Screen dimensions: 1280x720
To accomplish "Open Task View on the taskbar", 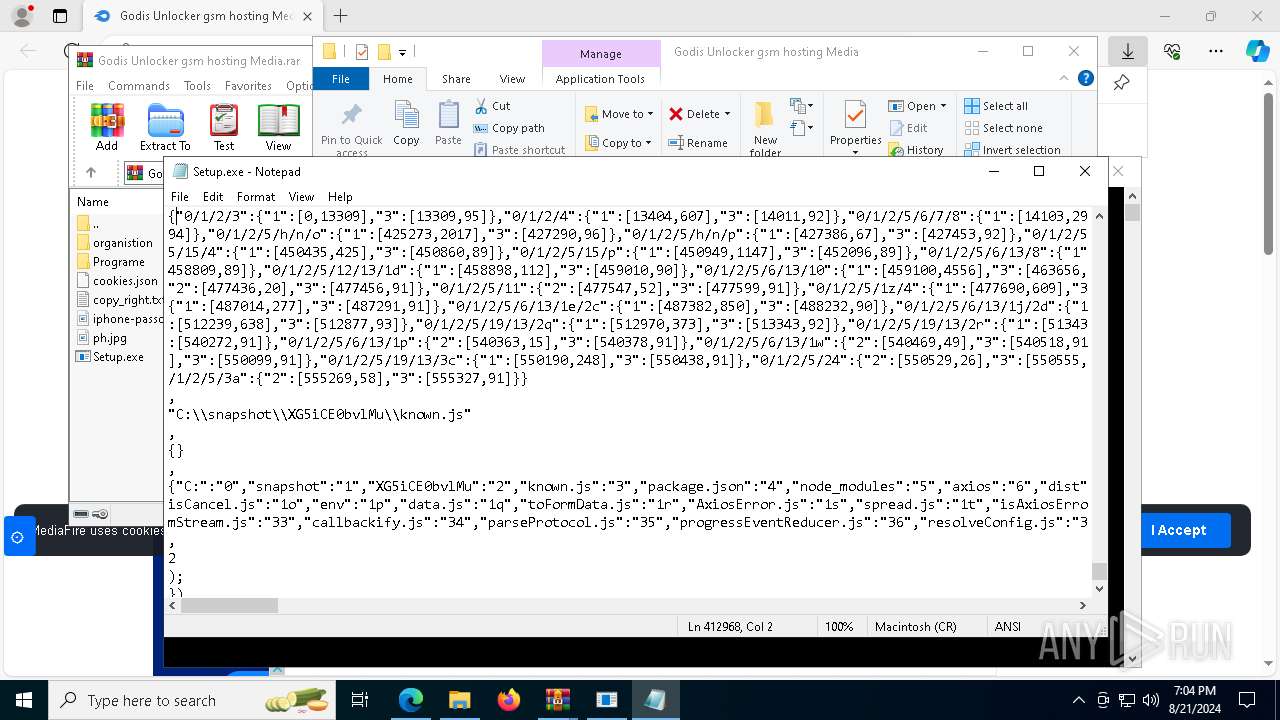I will coord(360,700).
